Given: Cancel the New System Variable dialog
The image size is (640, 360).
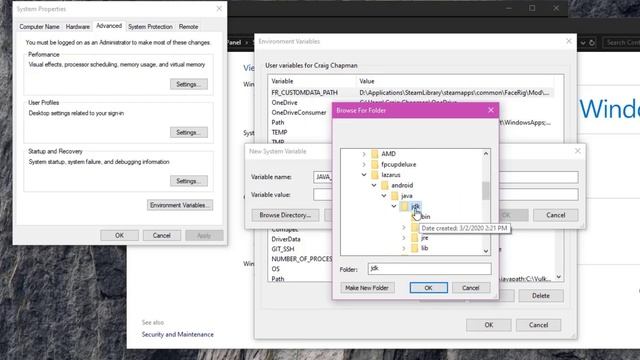Looking at the screenshot, I should (556, 215).
